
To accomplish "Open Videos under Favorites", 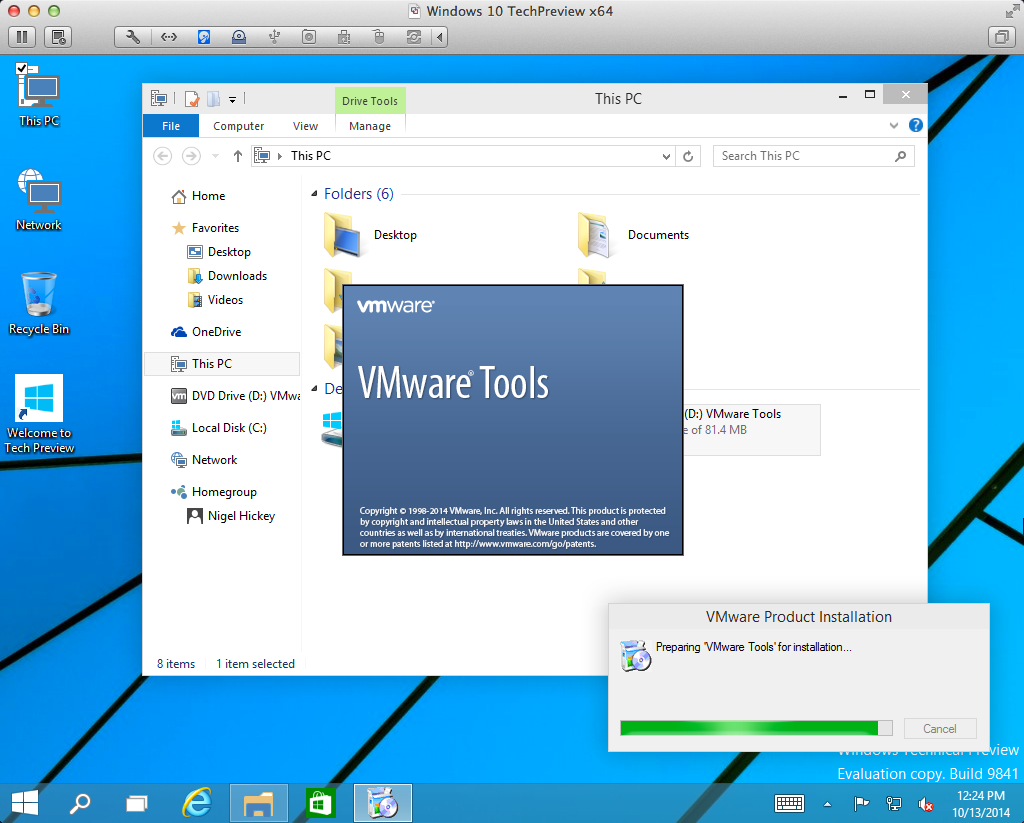I will pyautogui.click(x=216, y=300).
